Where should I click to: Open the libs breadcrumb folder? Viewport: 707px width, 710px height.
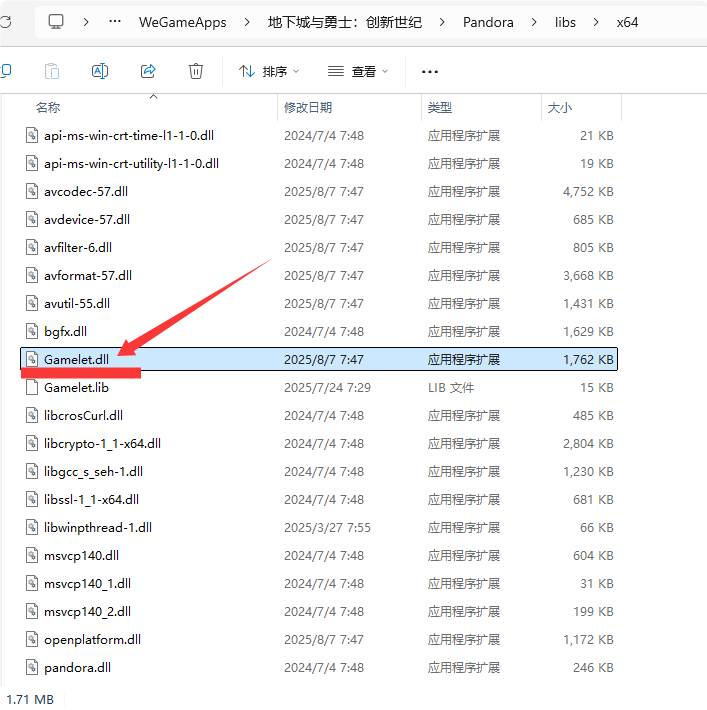click(x=565, y=22)
